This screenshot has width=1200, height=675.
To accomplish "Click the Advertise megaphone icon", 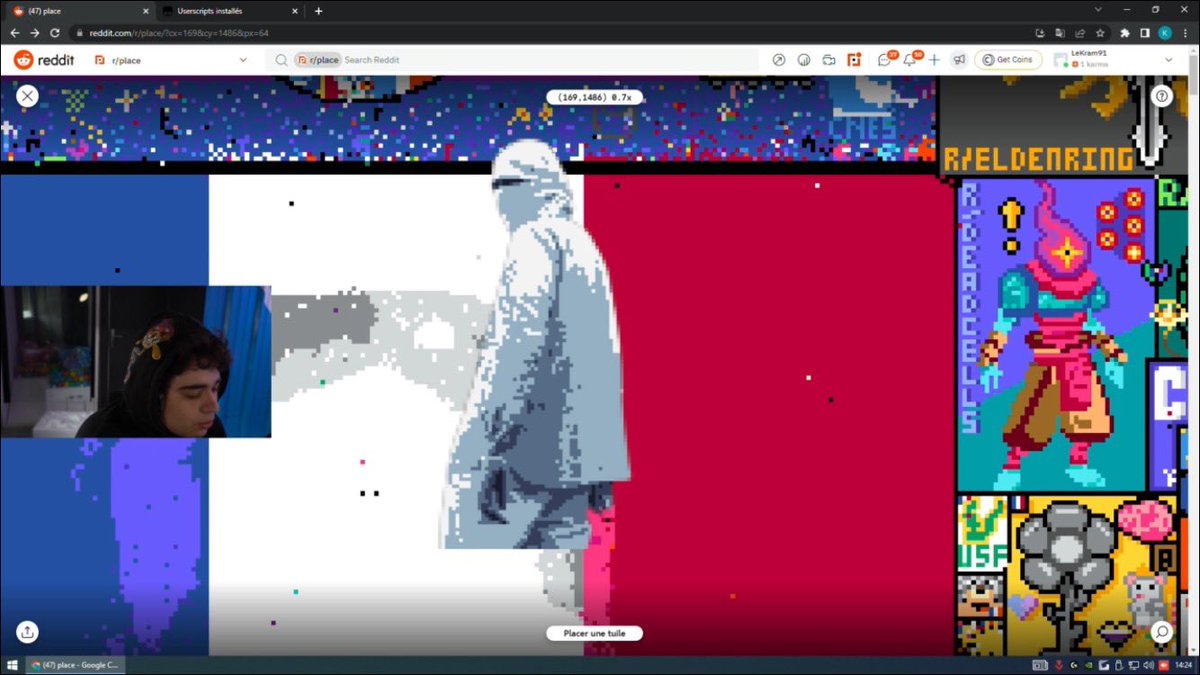I will [959, 60].
